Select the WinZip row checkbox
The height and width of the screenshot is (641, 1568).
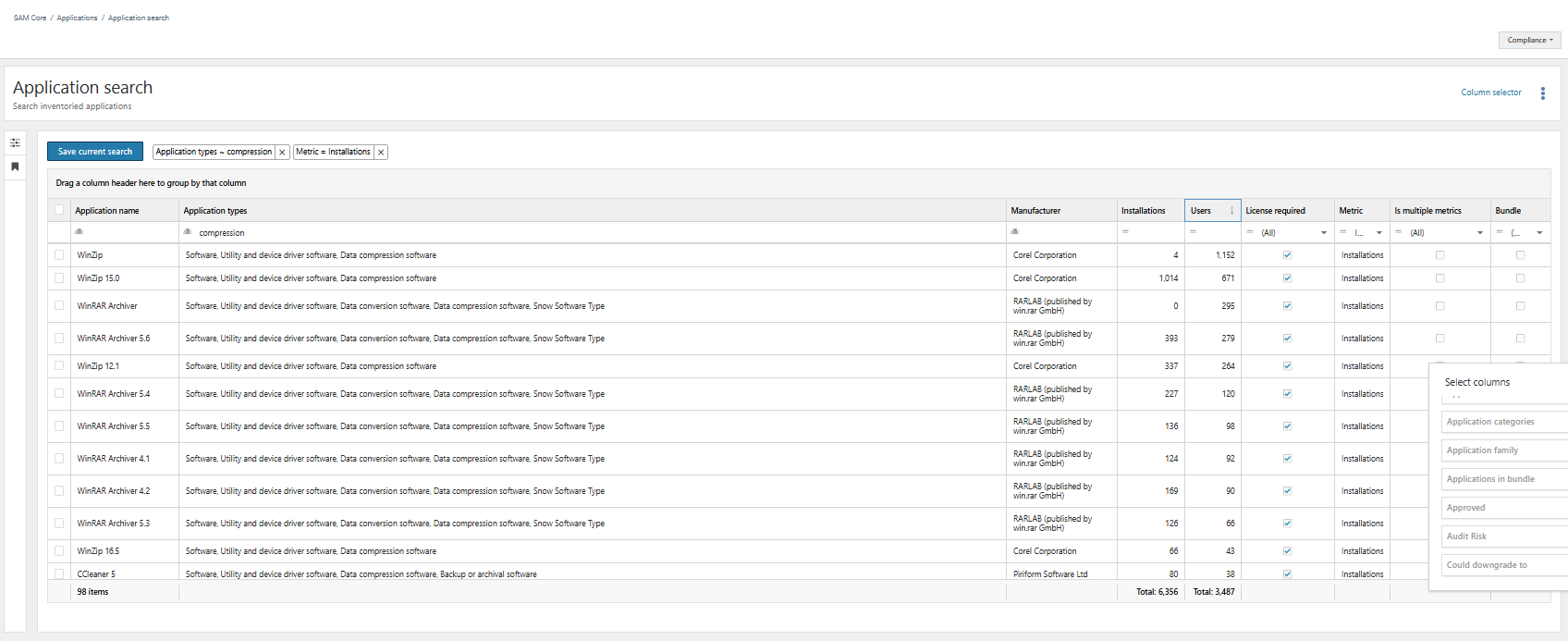click(59, 255)
